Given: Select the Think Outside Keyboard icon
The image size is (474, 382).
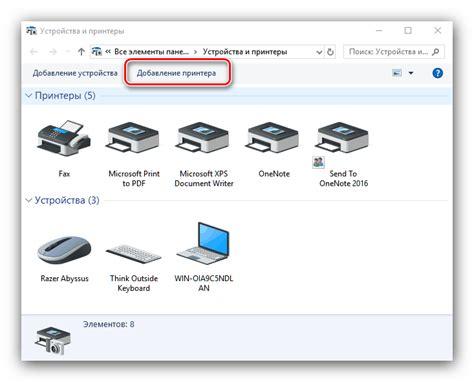Looking at the screenshot, I should [133, 253].
